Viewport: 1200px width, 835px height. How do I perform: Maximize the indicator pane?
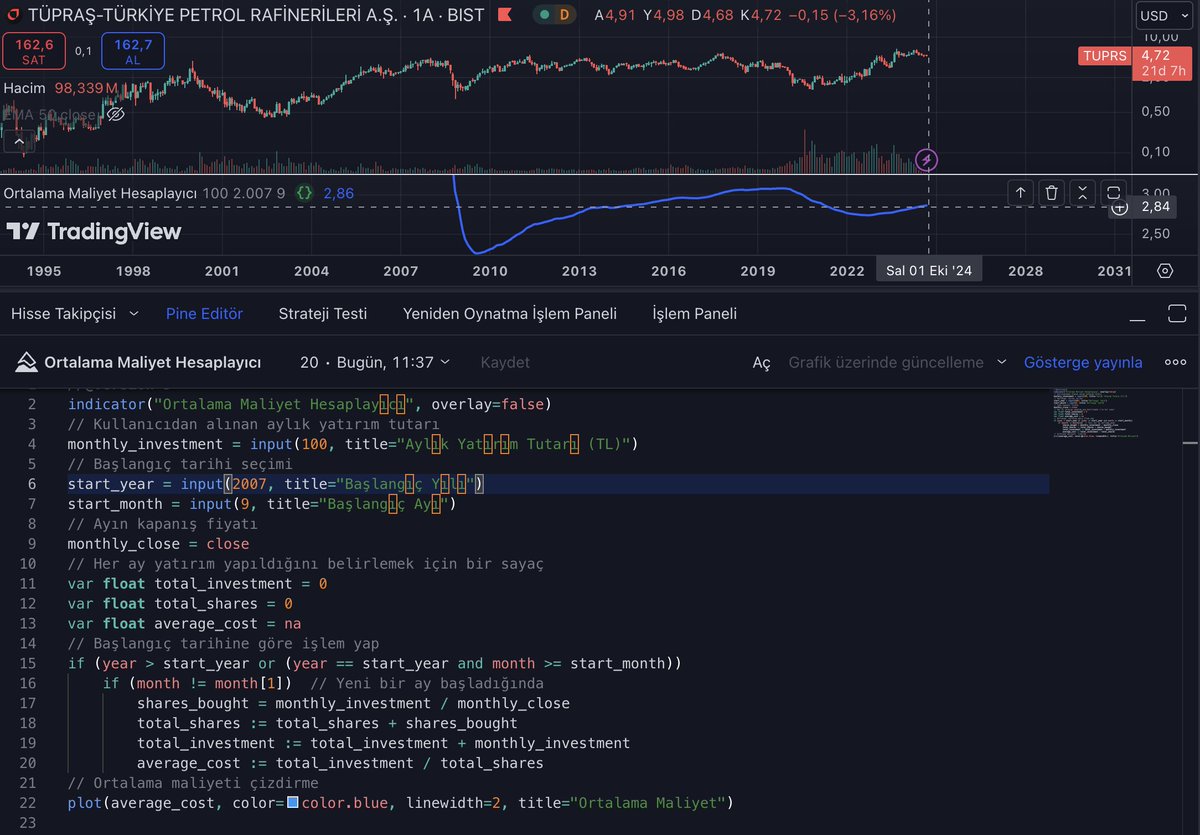1115,193
